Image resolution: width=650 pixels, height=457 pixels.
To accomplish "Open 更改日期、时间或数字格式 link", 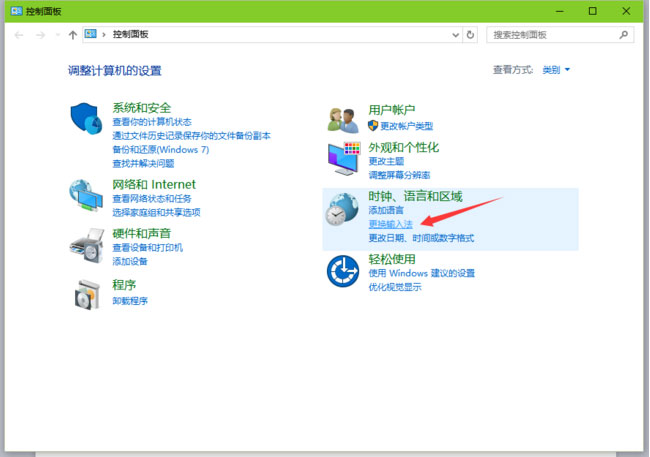I will (421, 238).
